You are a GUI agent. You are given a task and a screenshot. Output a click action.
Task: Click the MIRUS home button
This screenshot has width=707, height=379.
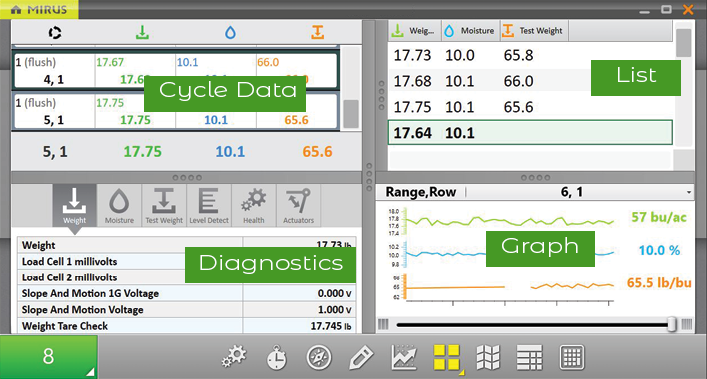coord(39,9)
